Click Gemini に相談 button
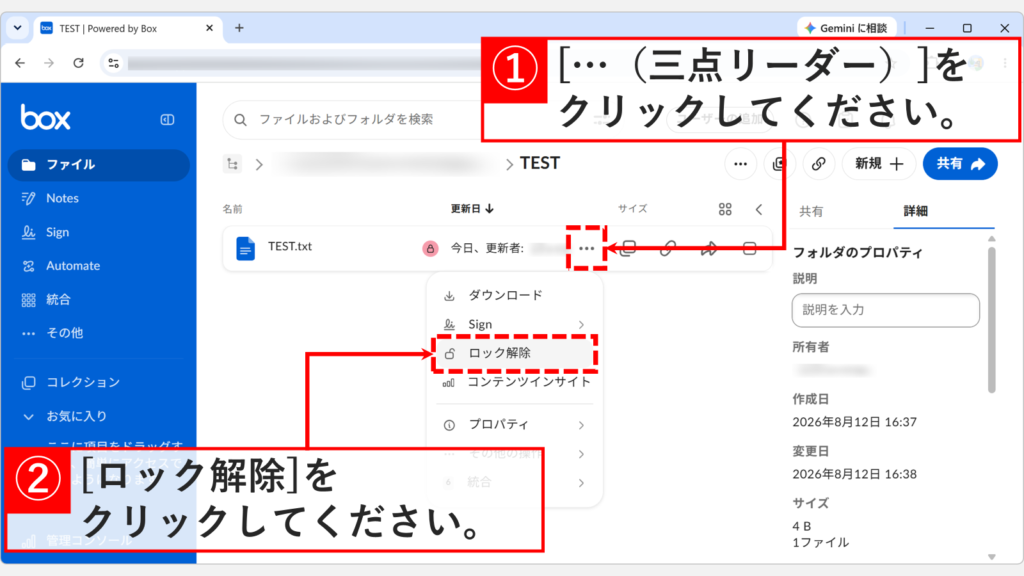Image resolution: width=1024 pixels, height=576 pixels. tap(846, 28)
